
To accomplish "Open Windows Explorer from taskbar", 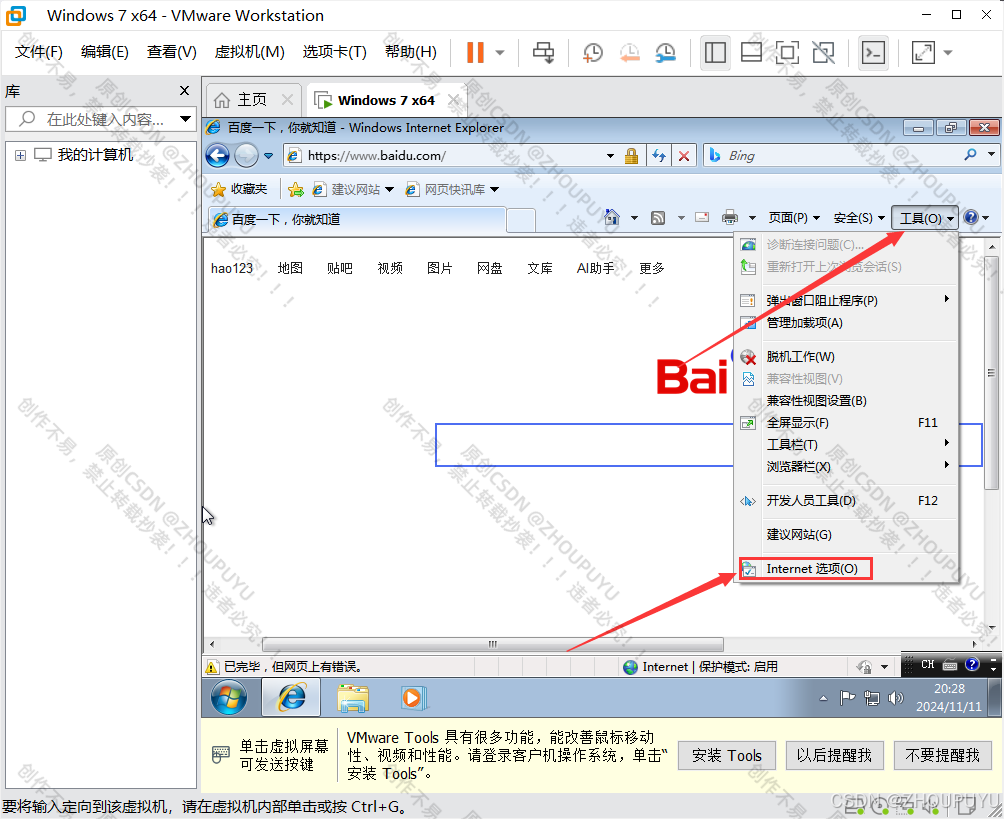I will coord(353,698).
